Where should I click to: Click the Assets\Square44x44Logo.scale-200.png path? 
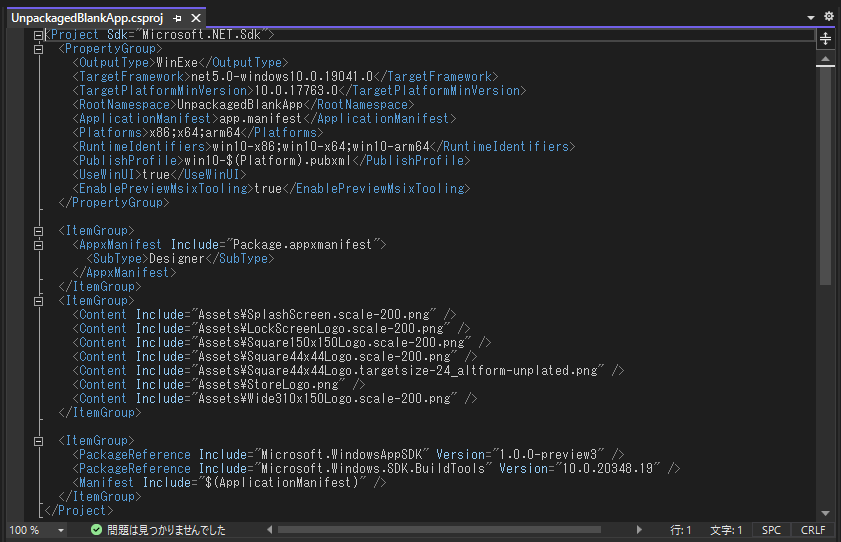pos(324,357)
